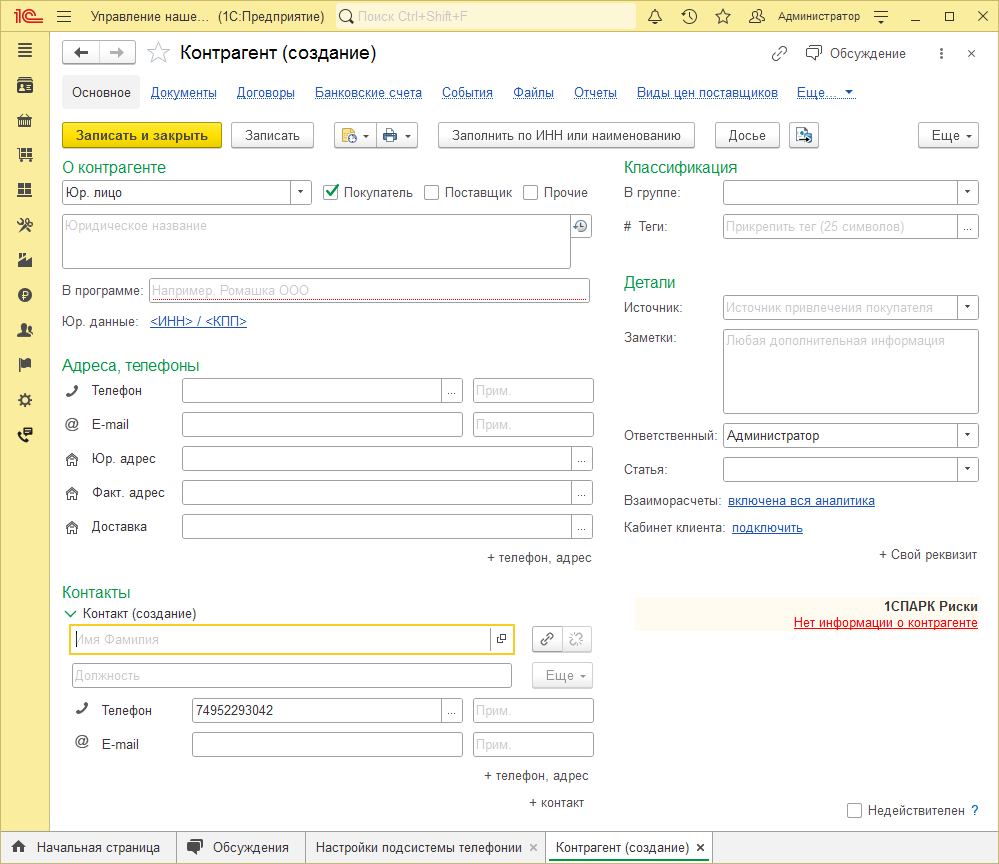Uncheck the Покупатель checkbox

[x=332, y=192]
